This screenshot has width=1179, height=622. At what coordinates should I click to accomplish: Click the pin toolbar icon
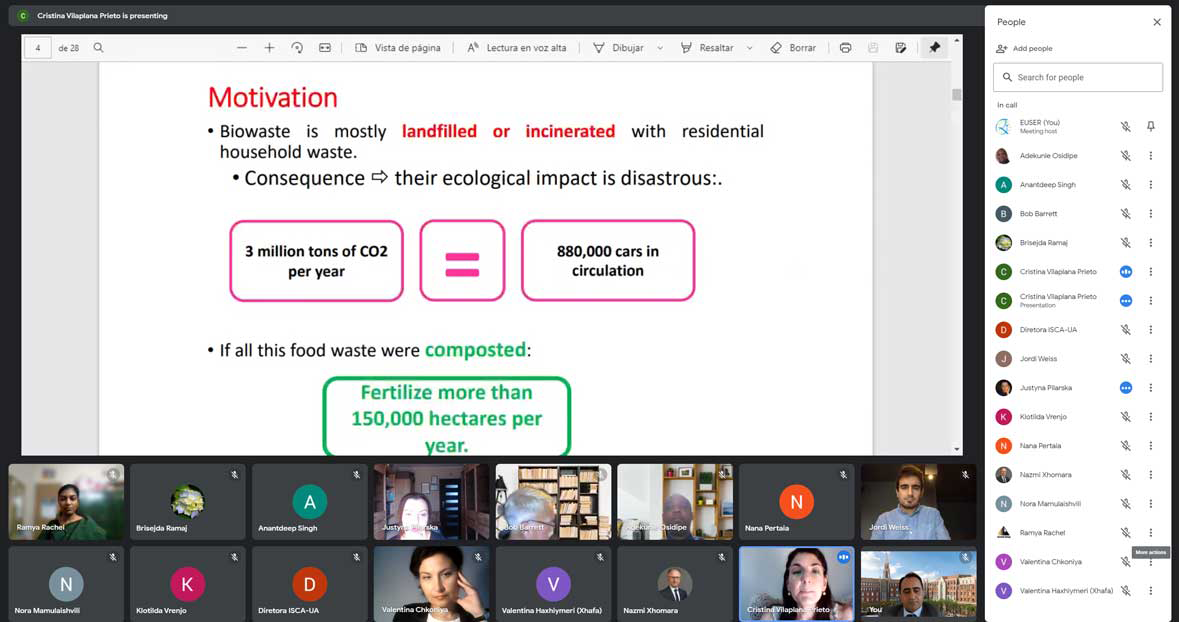point(934,48)
